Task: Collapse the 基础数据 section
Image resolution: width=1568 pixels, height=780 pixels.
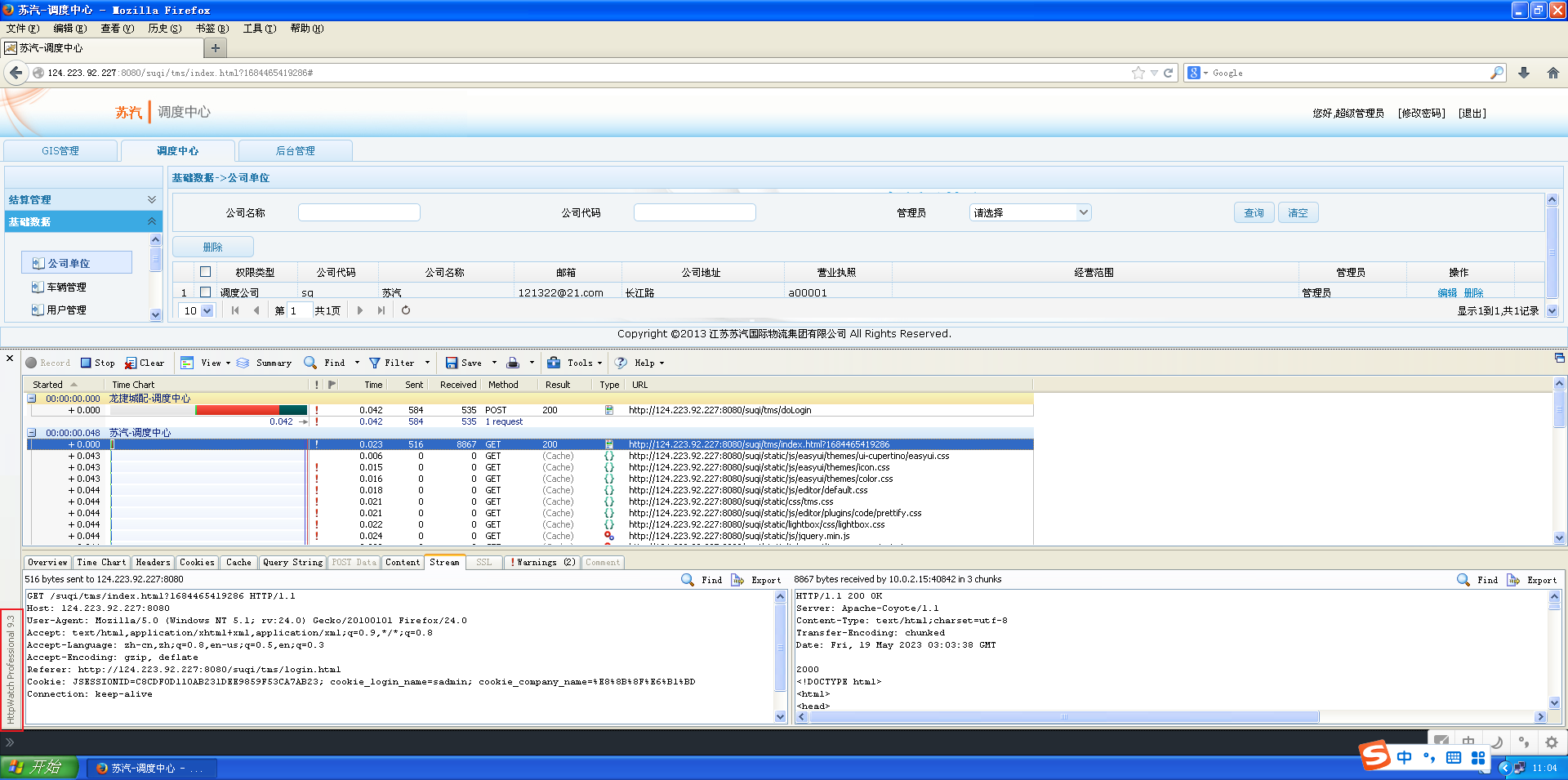Action: (x=83, y=221)
